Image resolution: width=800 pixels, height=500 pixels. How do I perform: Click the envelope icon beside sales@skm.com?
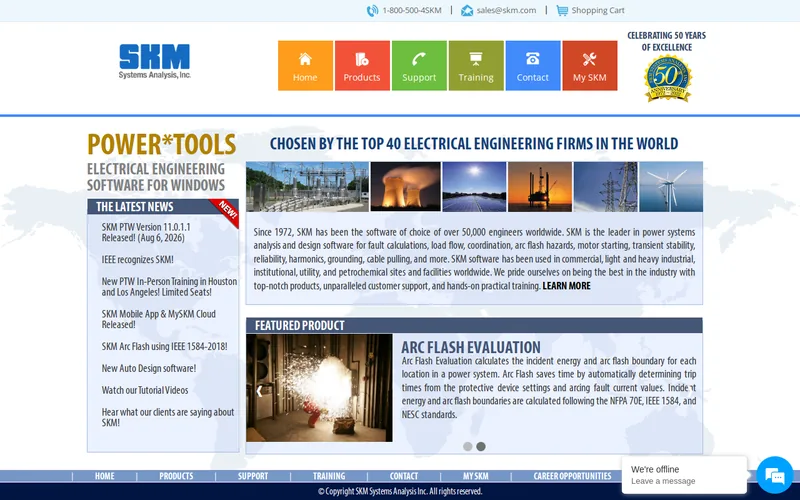pos(467,10)
